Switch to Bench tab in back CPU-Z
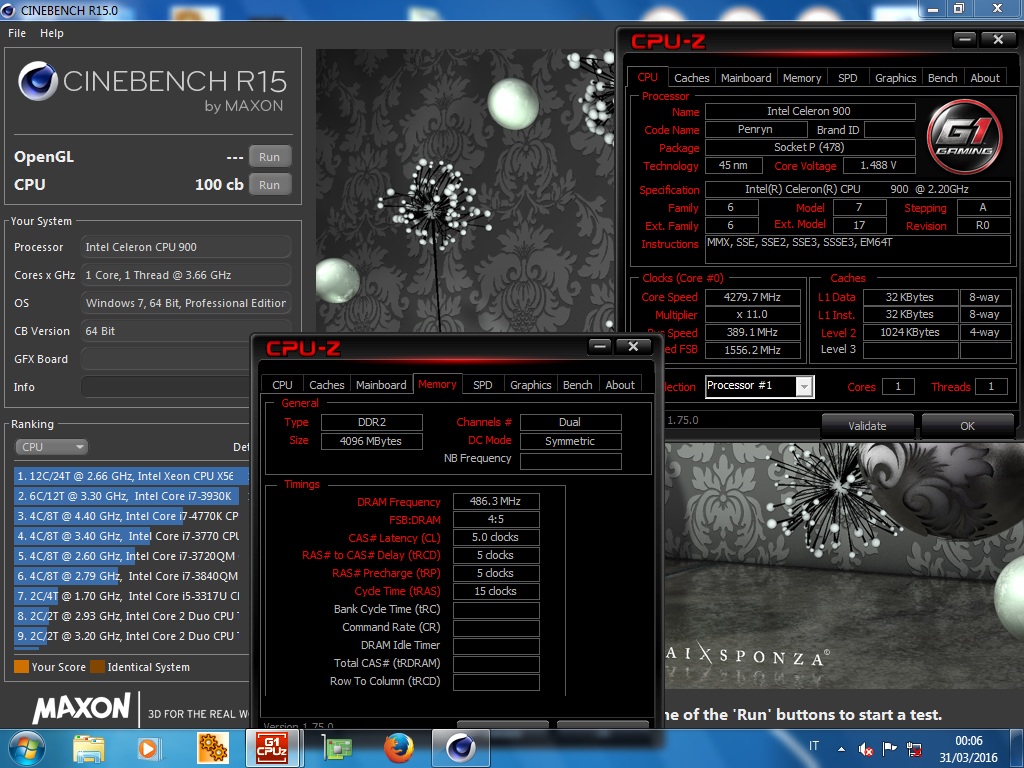This screenshot has height=768, width=1024. pos(942,78)
